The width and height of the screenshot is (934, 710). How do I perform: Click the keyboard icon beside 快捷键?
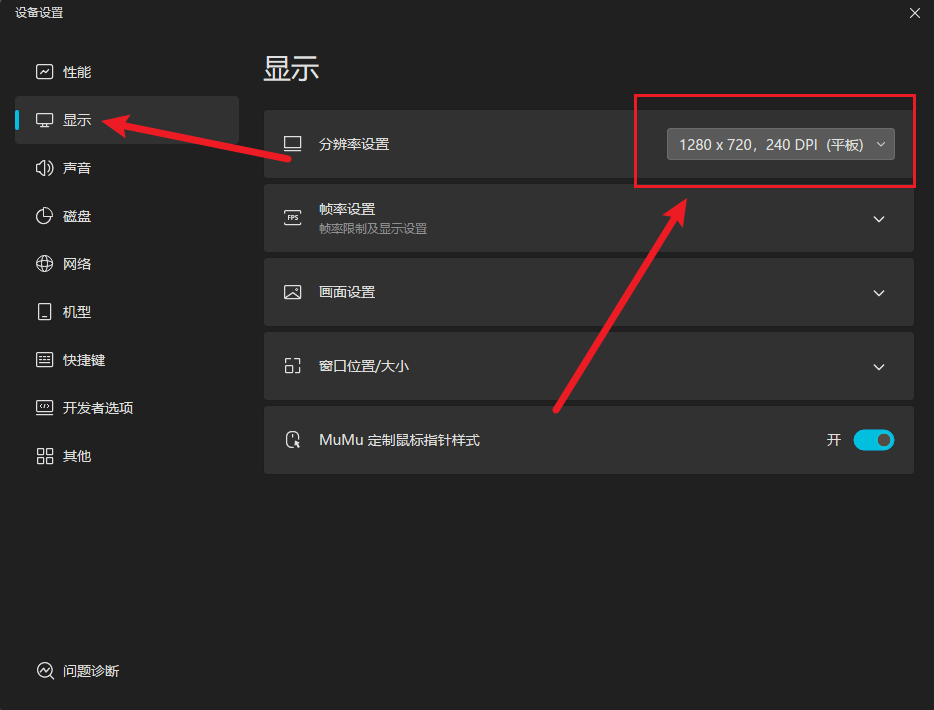click(x=45, y=360)
